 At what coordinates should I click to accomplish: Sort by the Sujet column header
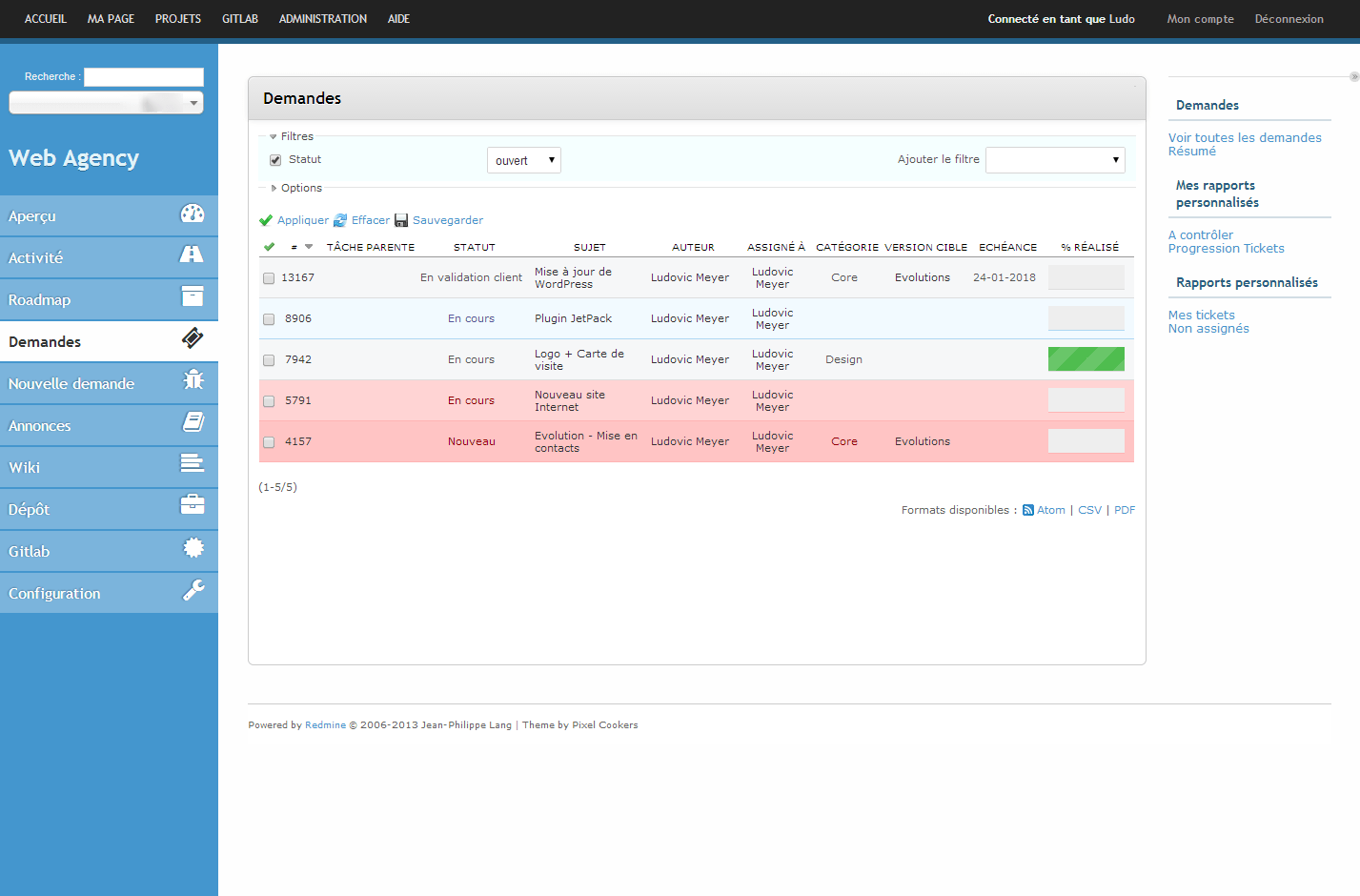pos(590,248)
